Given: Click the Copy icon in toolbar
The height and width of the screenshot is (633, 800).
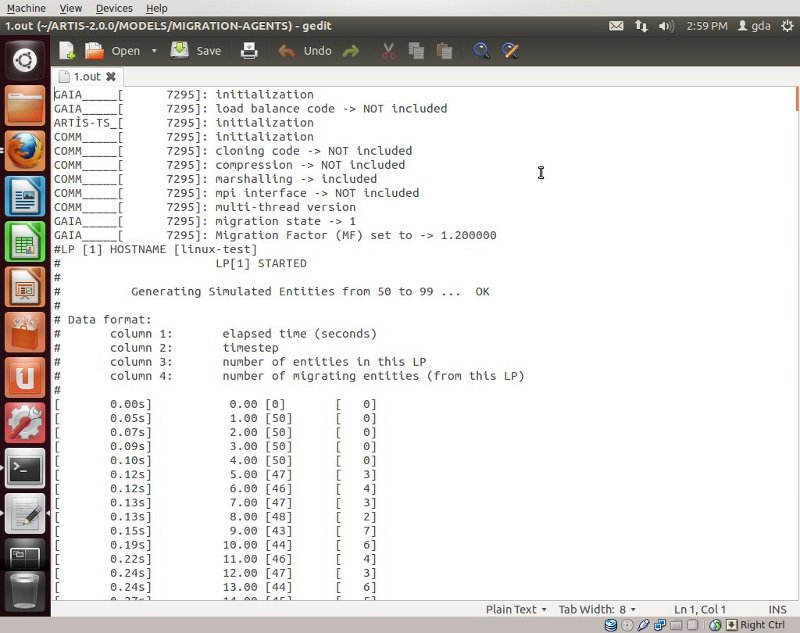Looking at the screenshot, I should pos(416,50).
